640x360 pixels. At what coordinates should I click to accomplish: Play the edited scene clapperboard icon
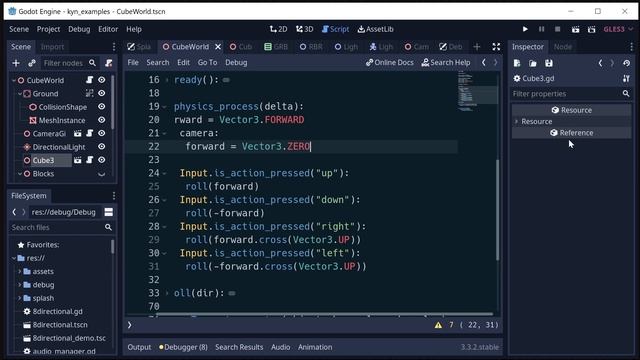click(575, 29)
